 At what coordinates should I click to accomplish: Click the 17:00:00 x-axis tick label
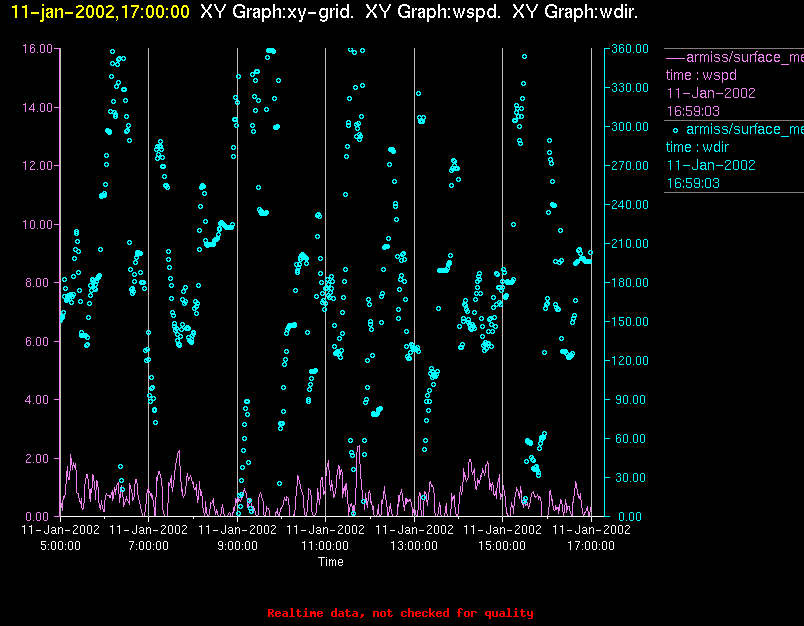point(590,546)
